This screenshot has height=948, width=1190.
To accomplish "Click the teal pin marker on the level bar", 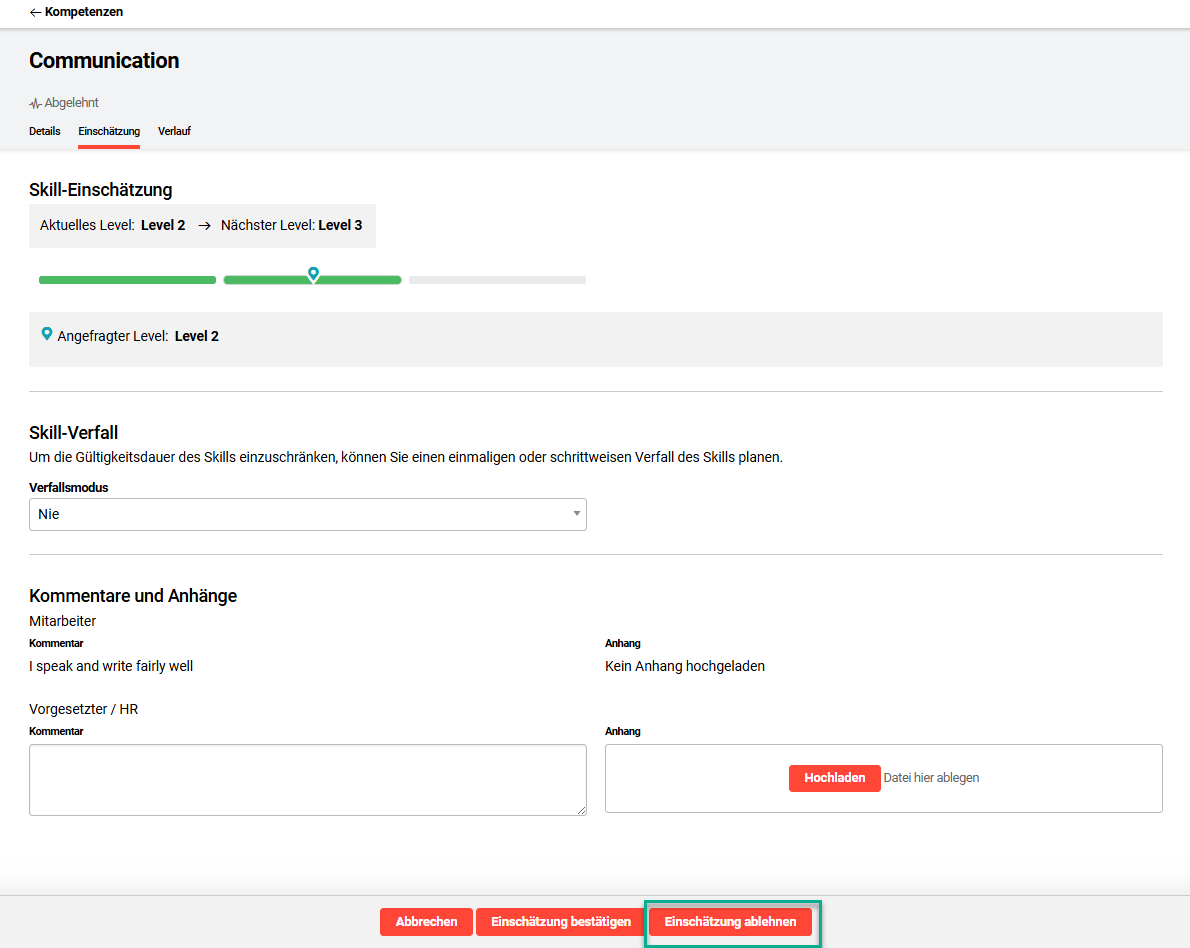I will (x=313, y=273).
